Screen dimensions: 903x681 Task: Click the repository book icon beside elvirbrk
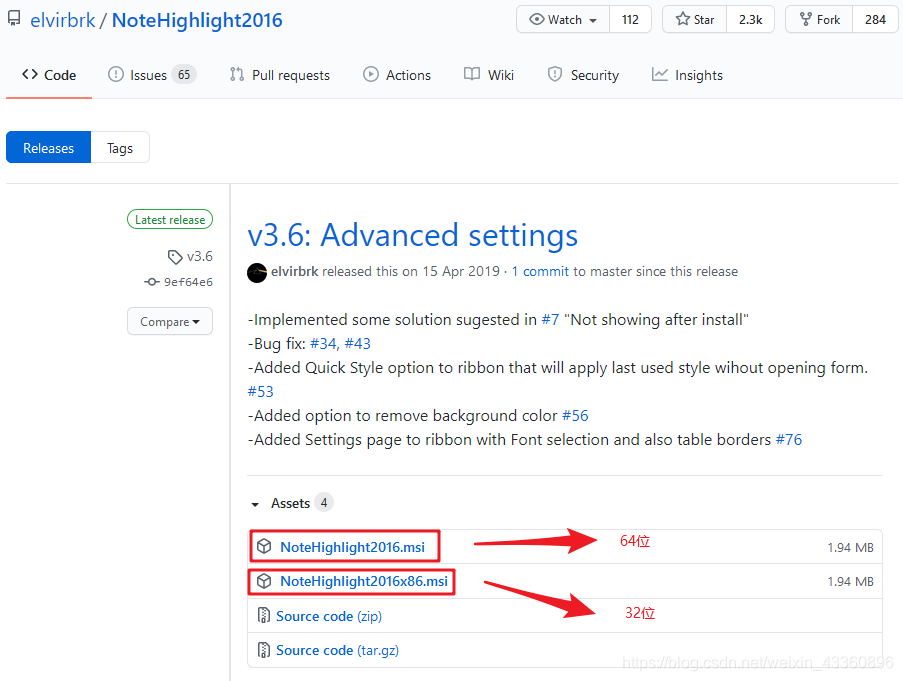point(14,18)
